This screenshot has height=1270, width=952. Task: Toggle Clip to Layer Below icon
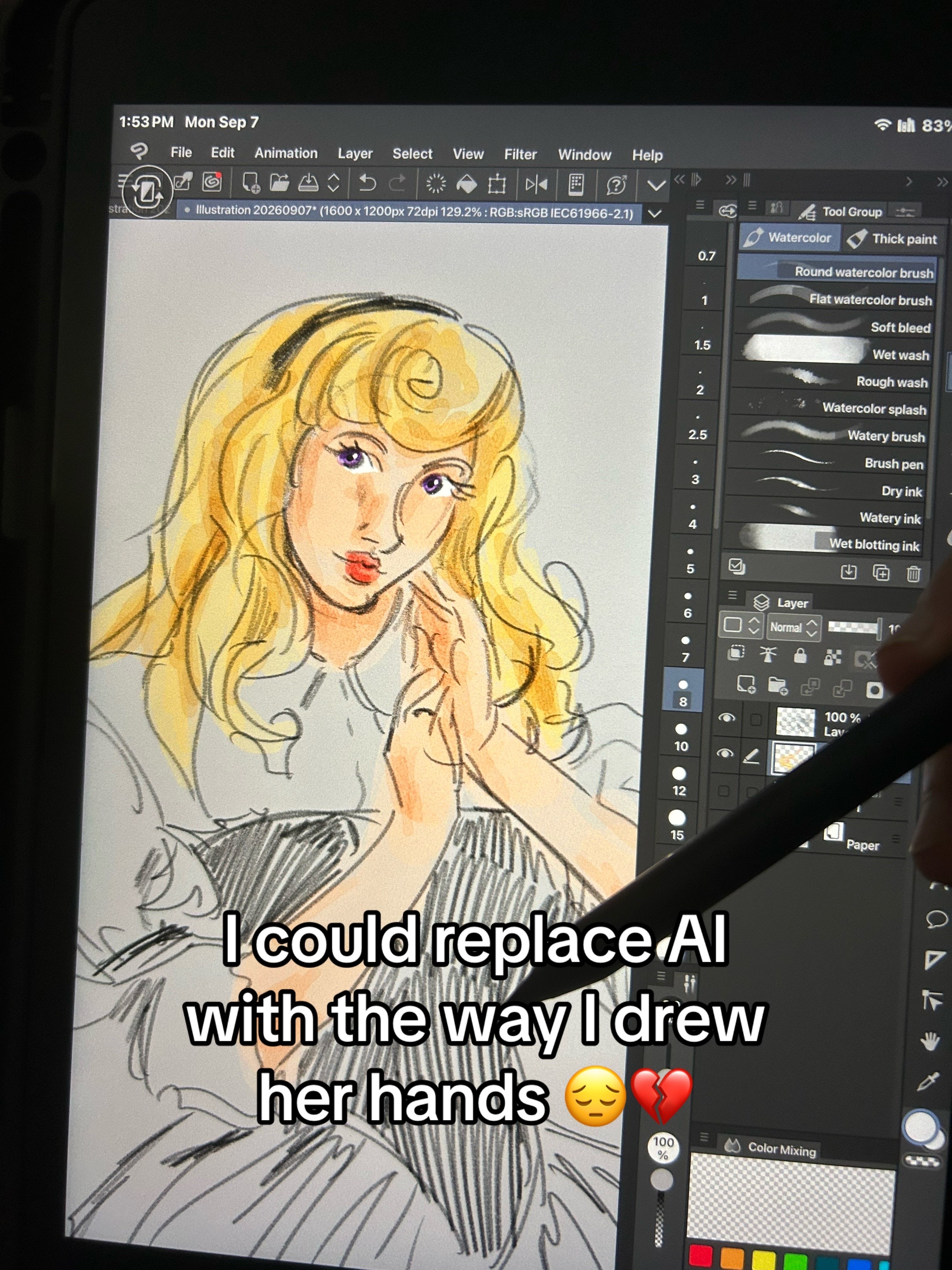click(x=736, y=653)
